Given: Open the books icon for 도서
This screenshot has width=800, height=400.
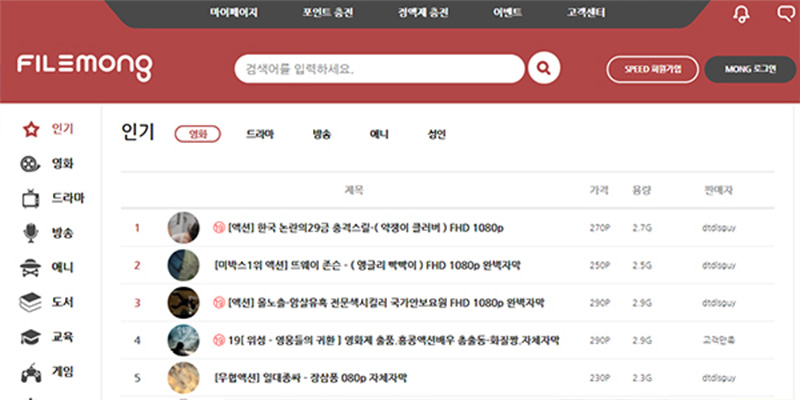Looking at the screenshot, I should 31,302.
